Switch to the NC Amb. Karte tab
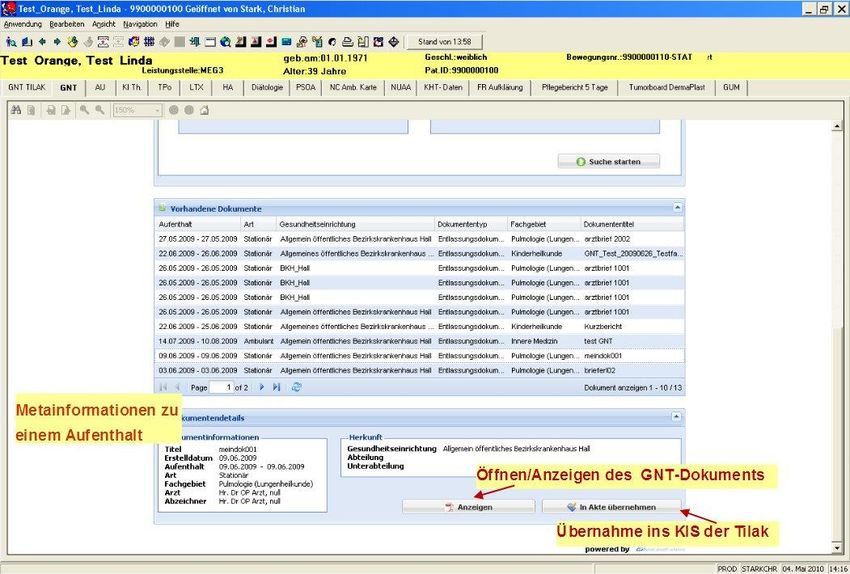 click(x=353, y=88)
